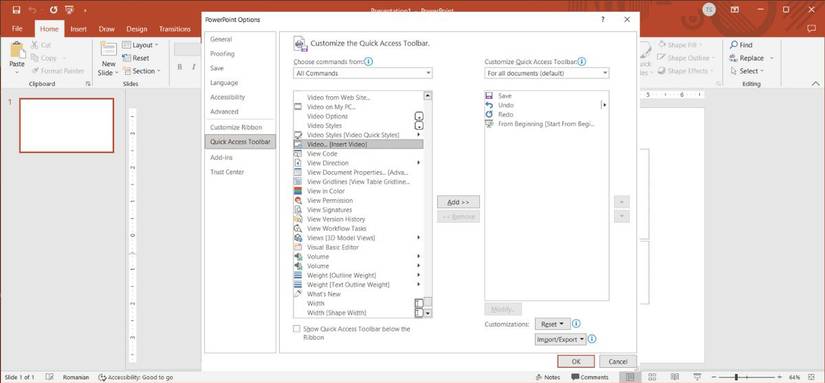Click the scroll-up arrow of the commands list
Screen dimensions: 825x383
(x=427, y=96)
